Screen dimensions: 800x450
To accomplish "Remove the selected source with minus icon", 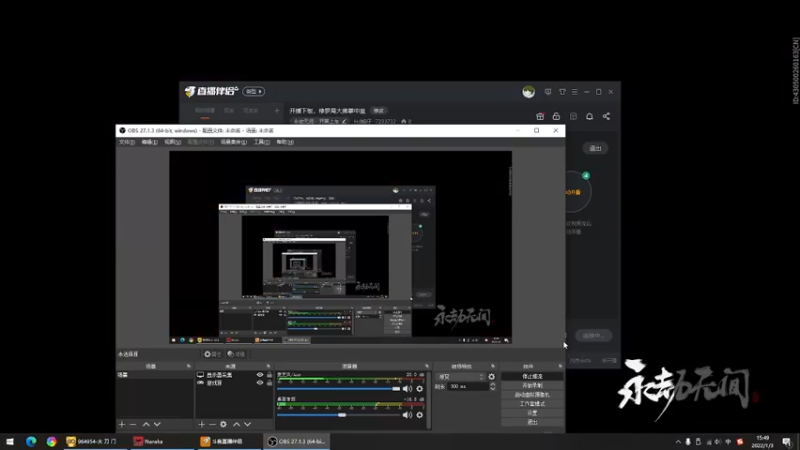I will 212,424.
